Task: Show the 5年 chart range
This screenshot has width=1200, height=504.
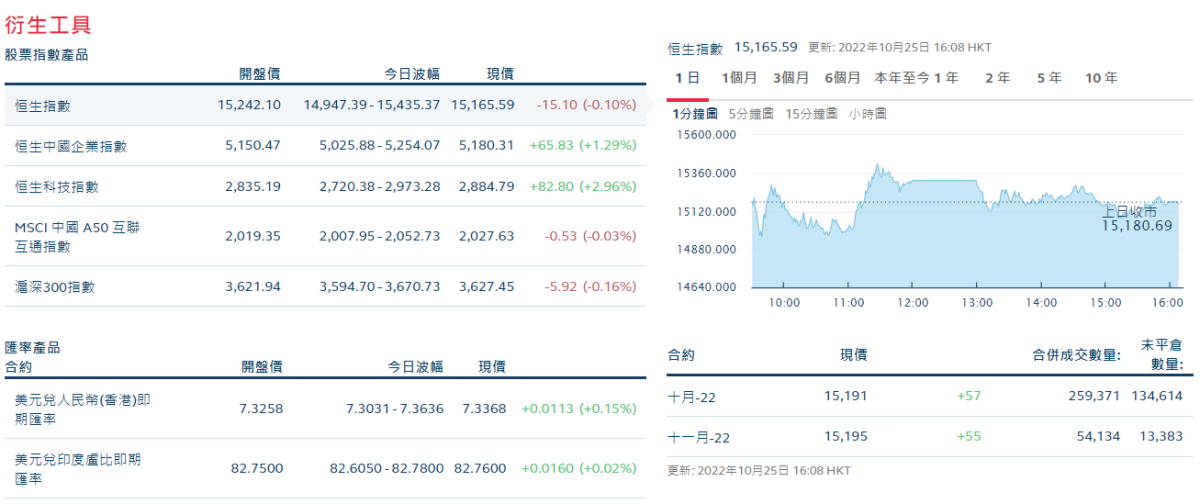Action: (1049, 78)
